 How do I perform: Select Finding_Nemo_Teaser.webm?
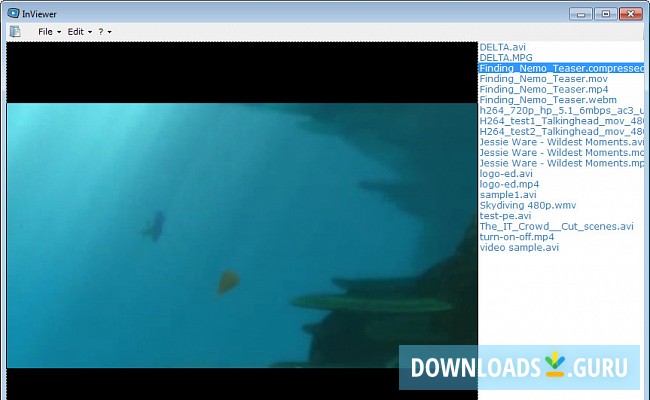pyautogui.click(x=548, y=100)
